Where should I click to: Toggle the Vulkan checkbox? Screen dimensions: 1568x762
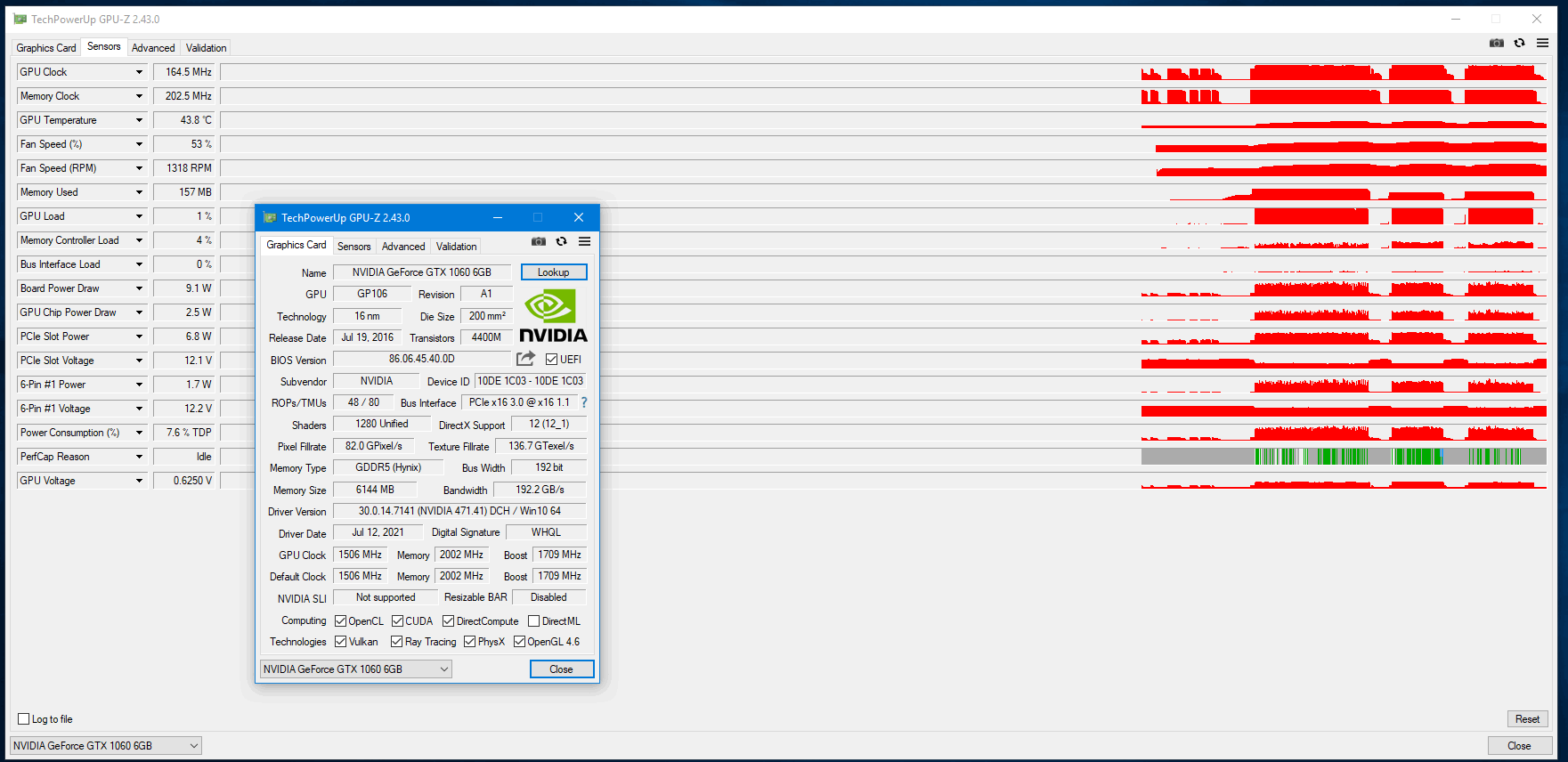pos(340,642)
